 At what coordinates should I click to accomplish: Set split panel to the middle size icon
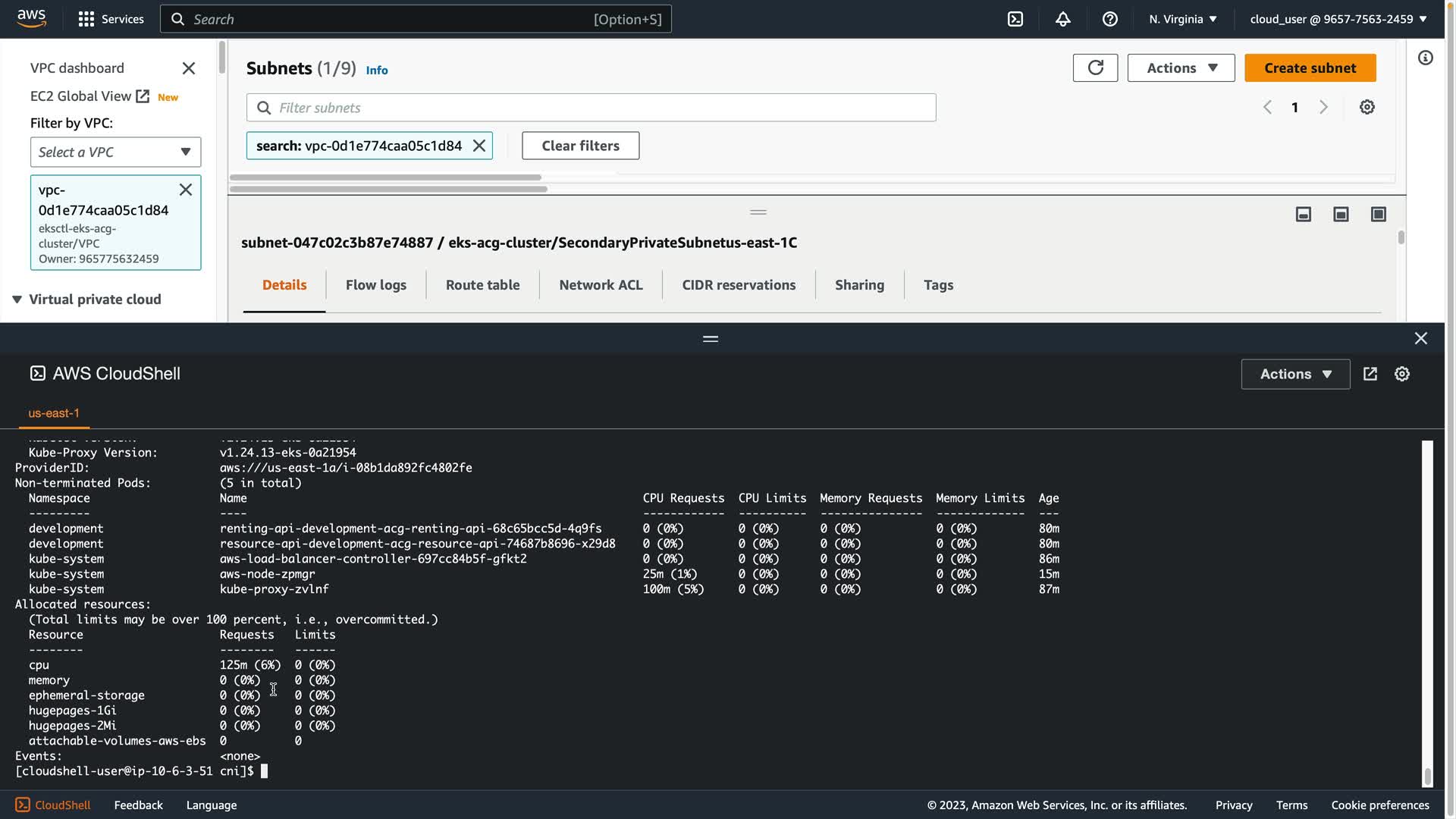coord(1340,215)
